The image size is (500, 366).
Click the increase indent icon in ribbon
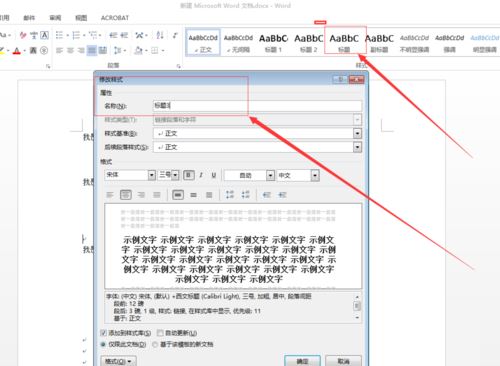click(x=124, y=35)
